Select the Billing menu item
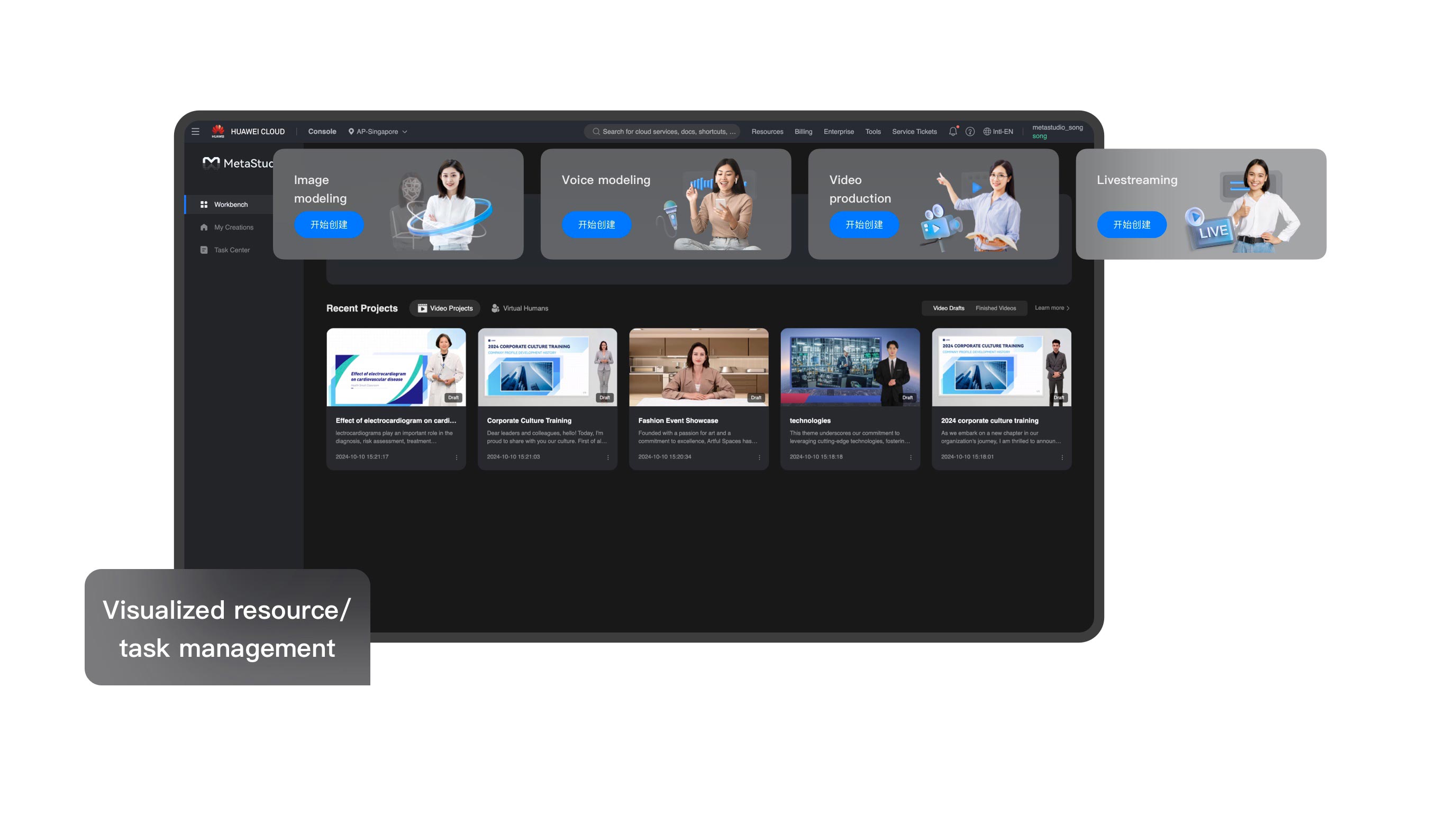Viewport: 1456px width, 825px height. click(x=803, y=131)
